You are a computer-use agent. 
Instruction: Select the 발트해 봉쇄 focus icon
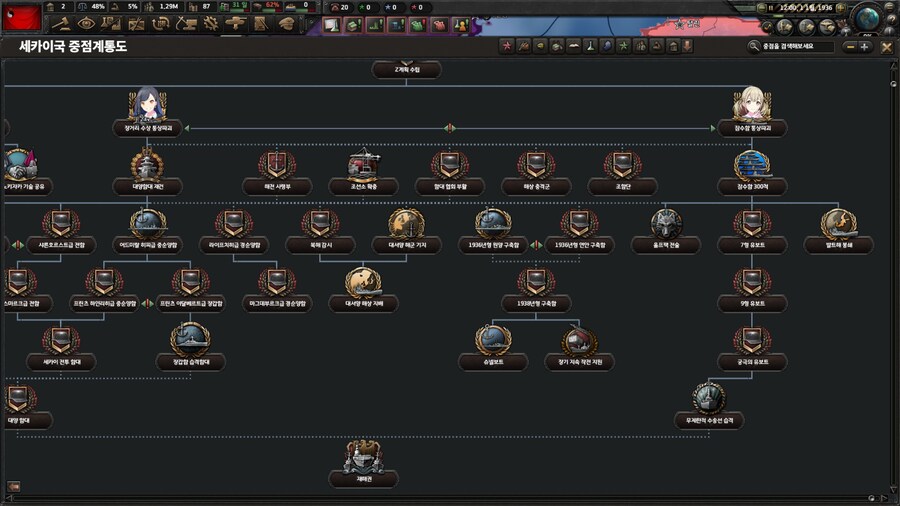[x=838, y=224]
